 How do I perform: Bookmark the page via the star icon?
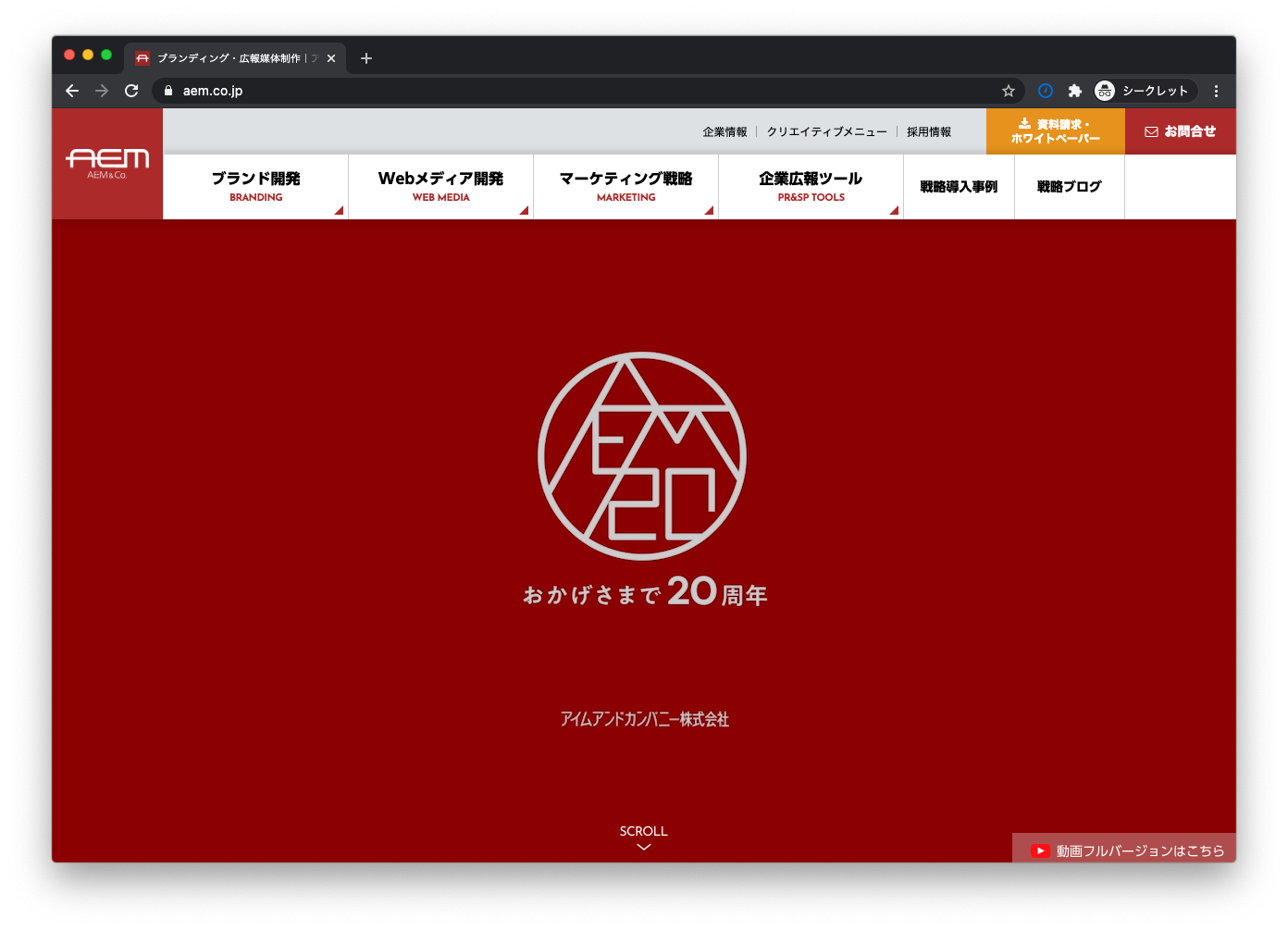1009,91
